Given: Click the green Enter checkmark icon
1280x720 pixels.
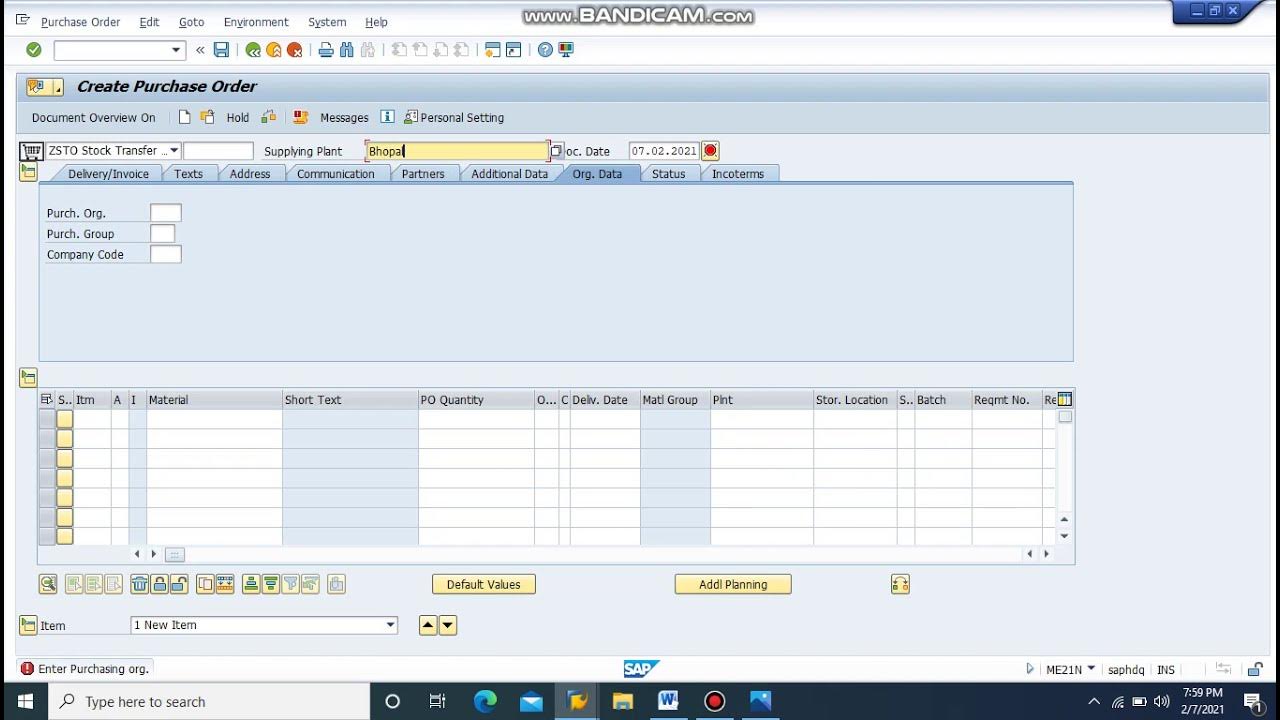Looking at the screenshot, I should [x=34, y=50].
